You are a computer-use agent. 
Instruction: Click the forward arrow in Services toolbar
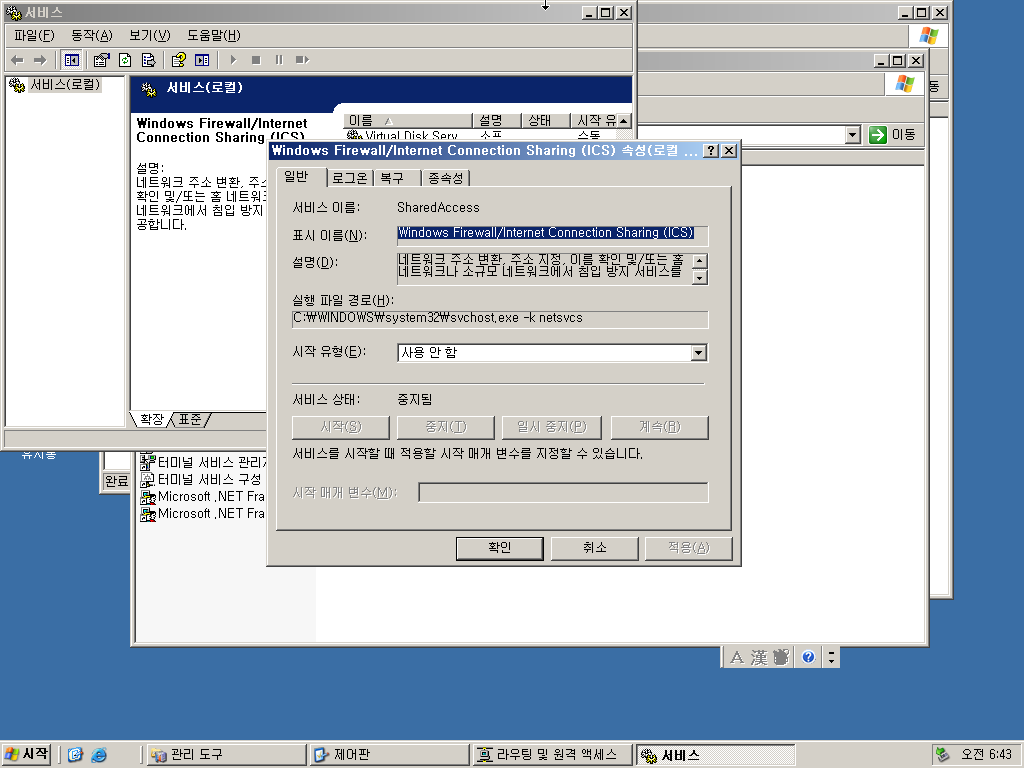(x=40, y=60)
